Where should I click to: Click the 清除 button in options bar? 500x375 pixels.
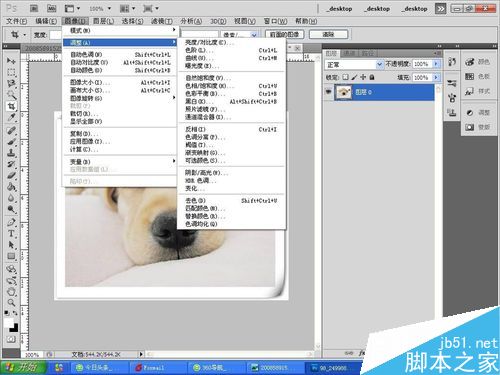[x=328, y=34]
